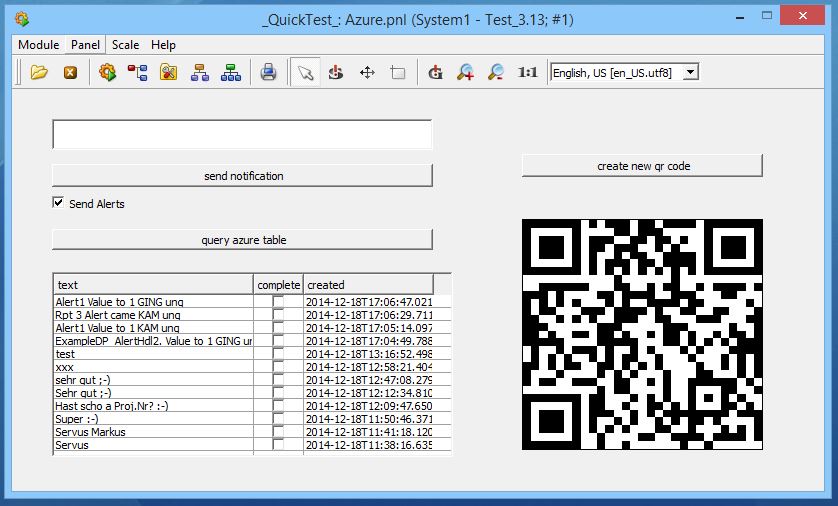Open the Help menu
Screen dimensions: 838x506
coord(164,45)
